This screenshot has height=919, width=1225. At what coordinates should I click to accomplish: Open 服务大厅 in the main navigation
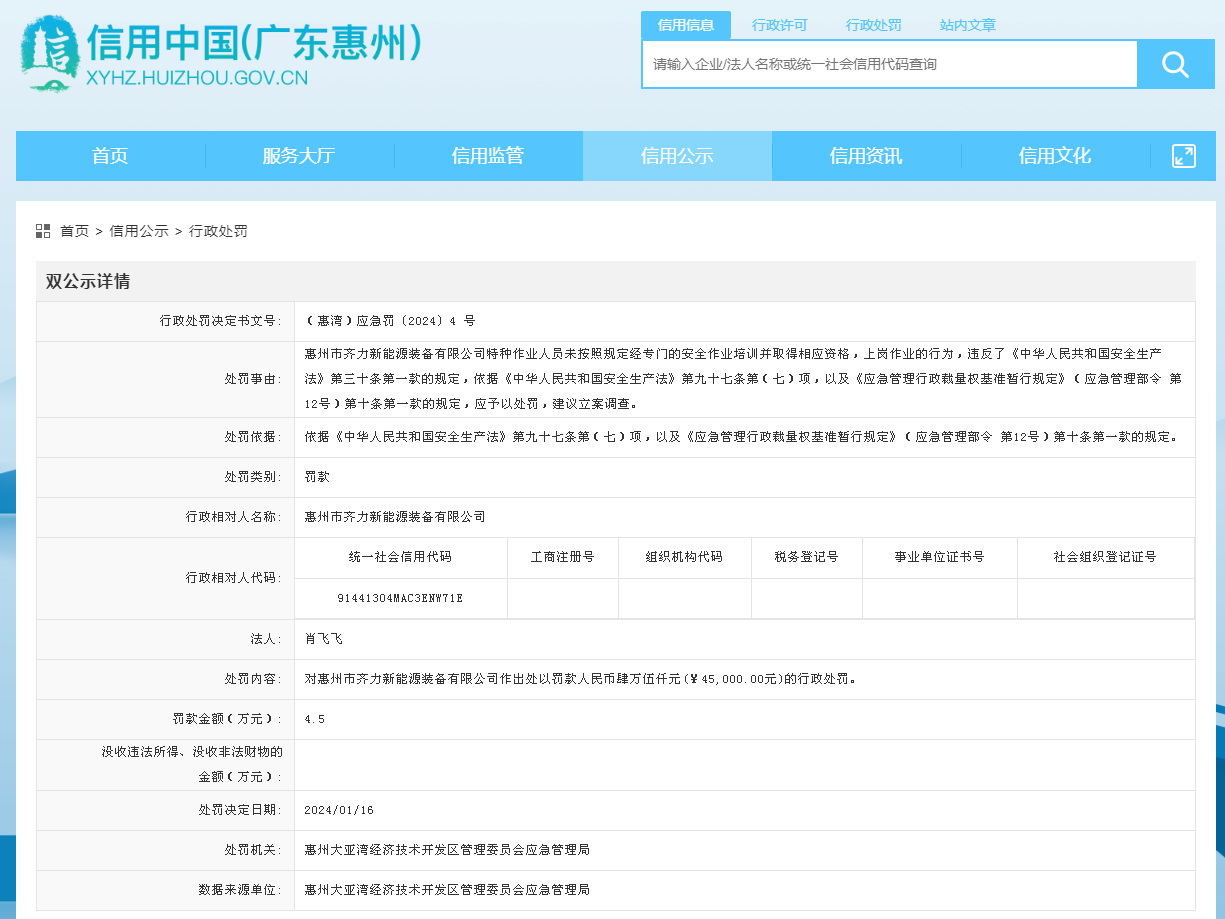click(299, 156)
